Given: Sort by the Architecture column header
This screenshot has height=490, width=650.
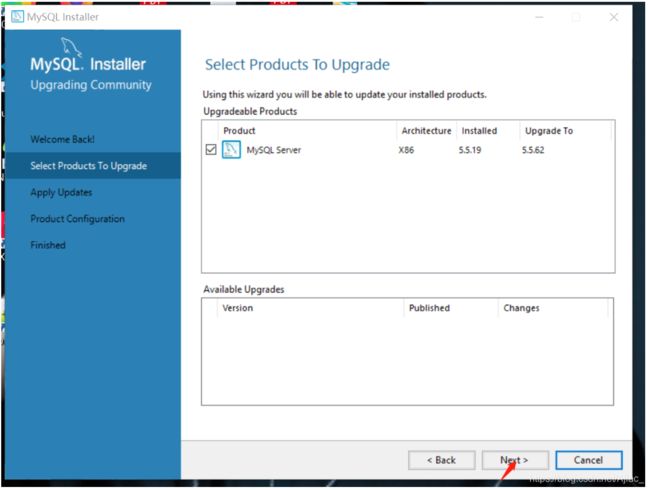Looking at the screenshot, I should (426, 131).
